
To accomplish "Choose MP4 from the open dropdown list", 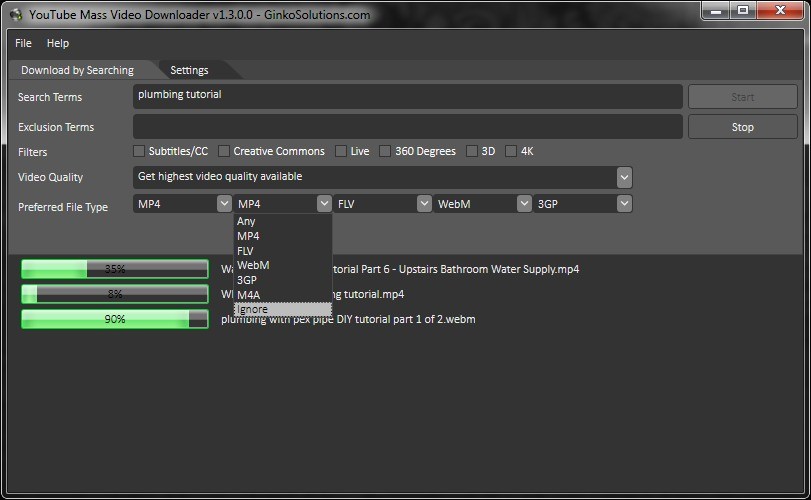I will coord(283,236).
